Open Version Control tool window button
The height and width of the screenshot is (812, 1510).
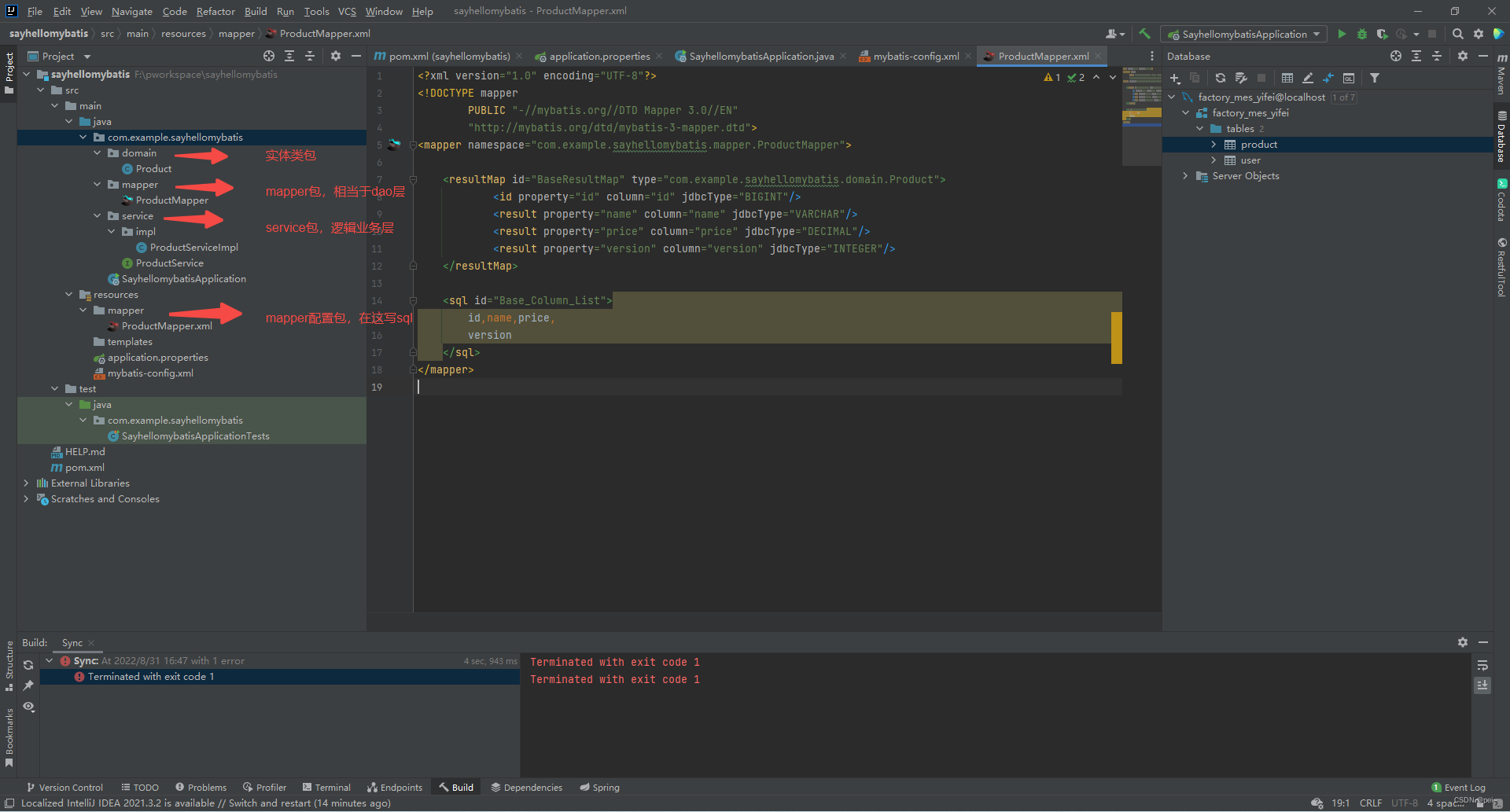tap(64, 787)
